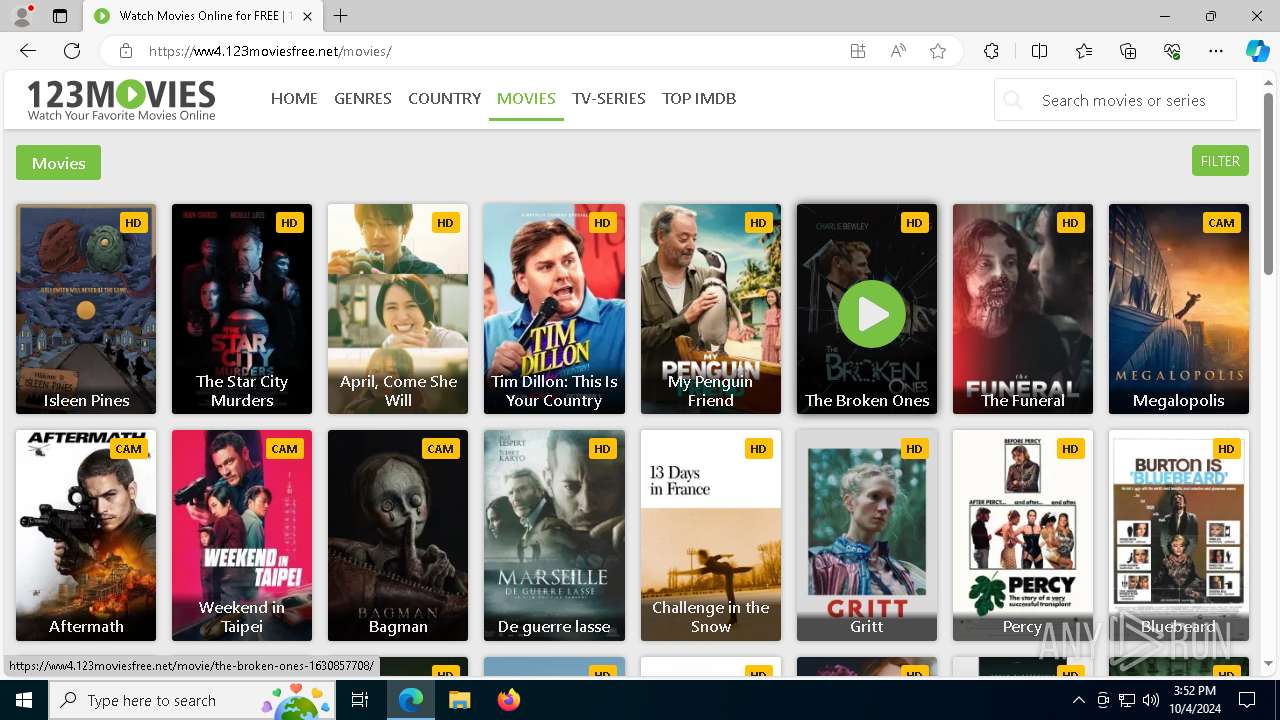The height and width of the screenshot is (720, 1280).
Task: Open the Bagman movie poster
Action: pos(398,535)
